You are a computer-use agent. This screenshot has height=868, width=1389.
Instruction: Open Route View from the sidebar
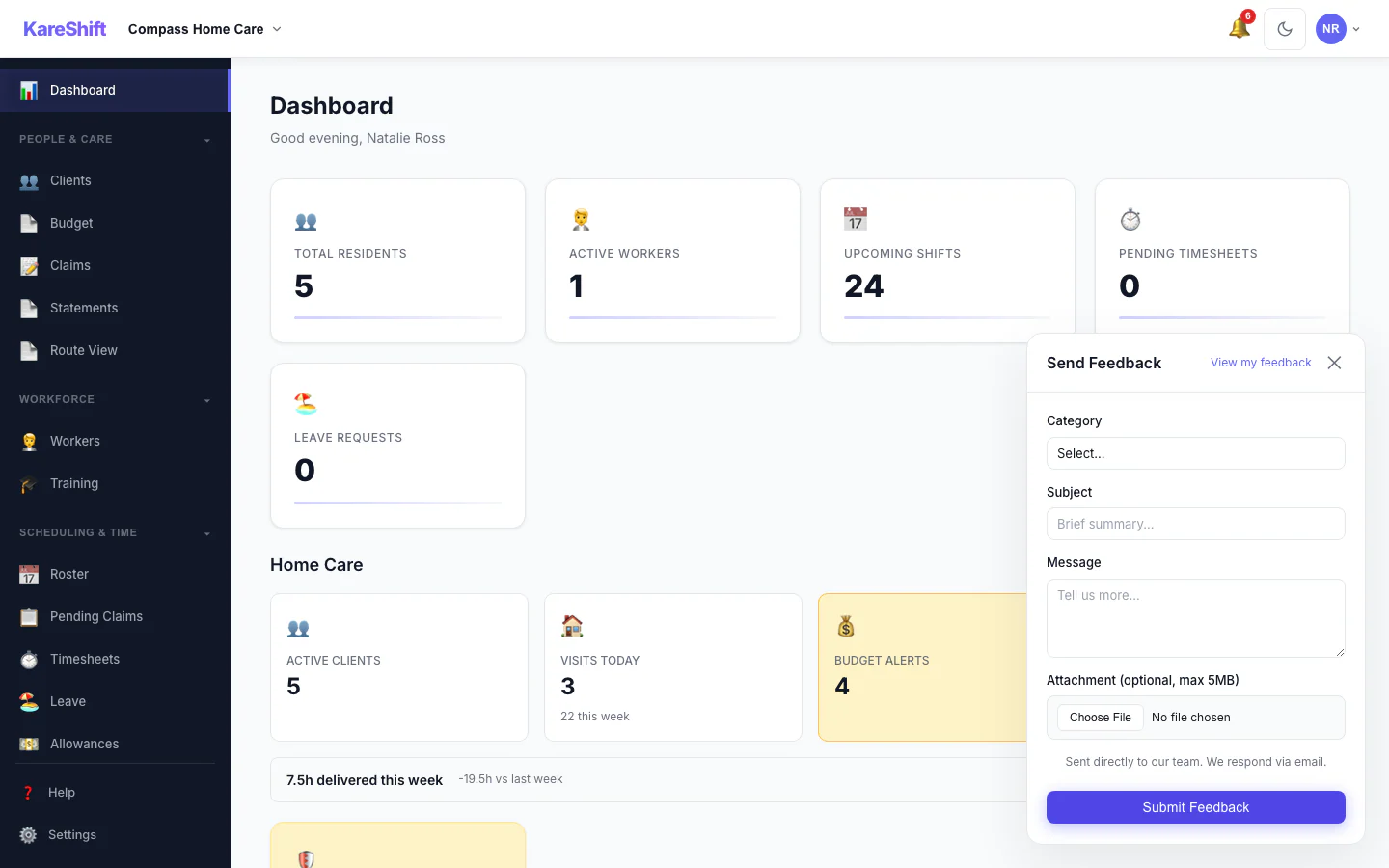pyautogui.click(x=115, y=351)
